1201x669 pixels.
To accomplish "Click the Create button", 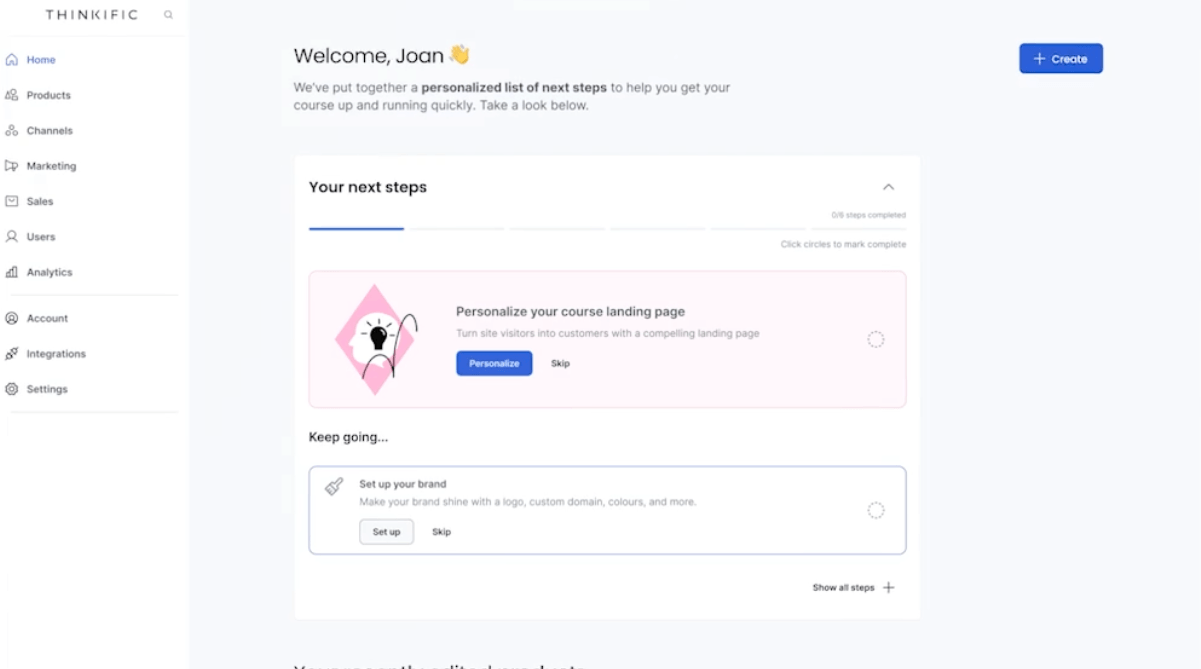I will pyautogui.click(x=1060, y=59).
